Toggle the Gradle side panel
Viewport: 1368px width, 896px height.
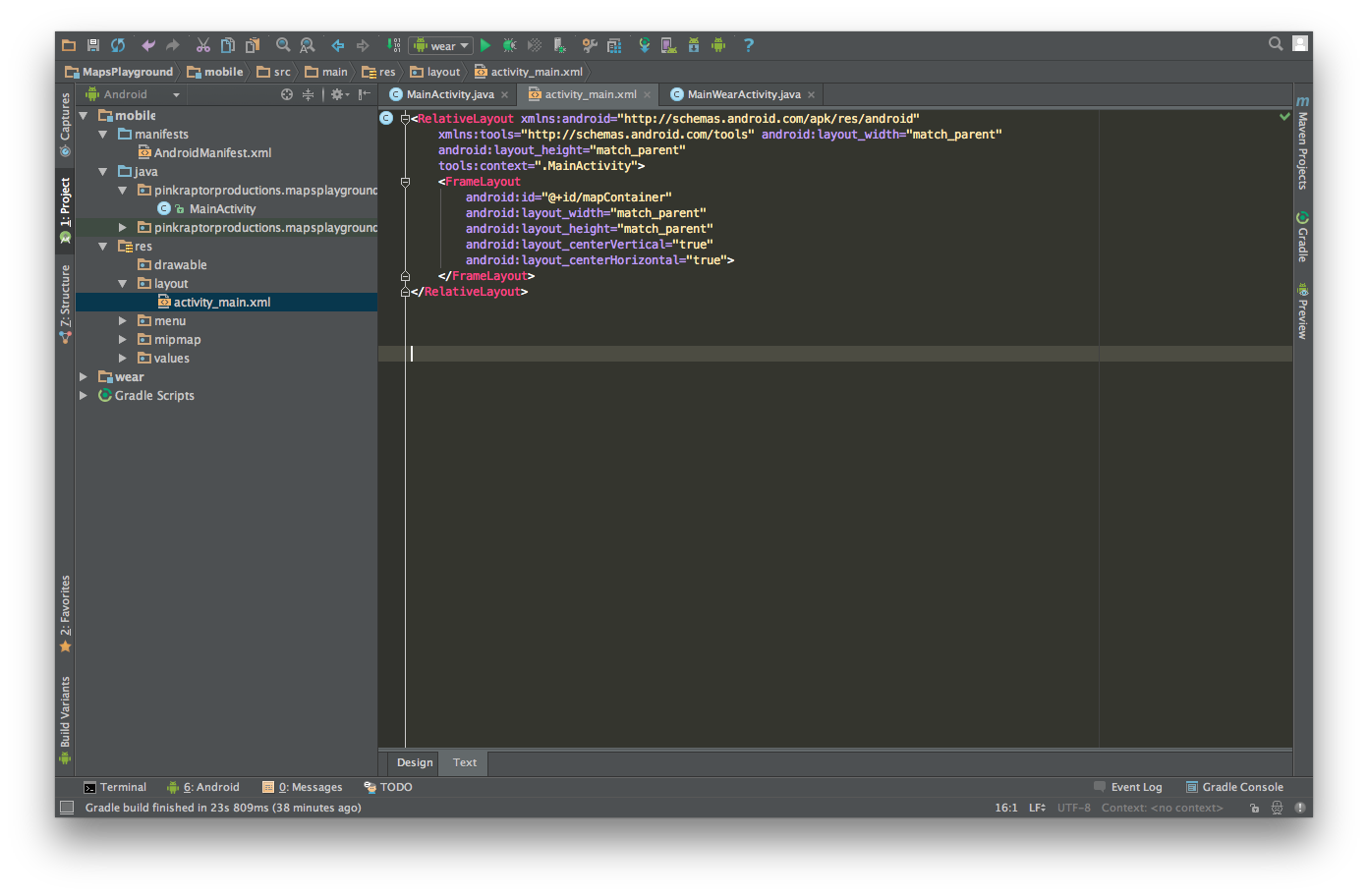(x=1302, y=236)
